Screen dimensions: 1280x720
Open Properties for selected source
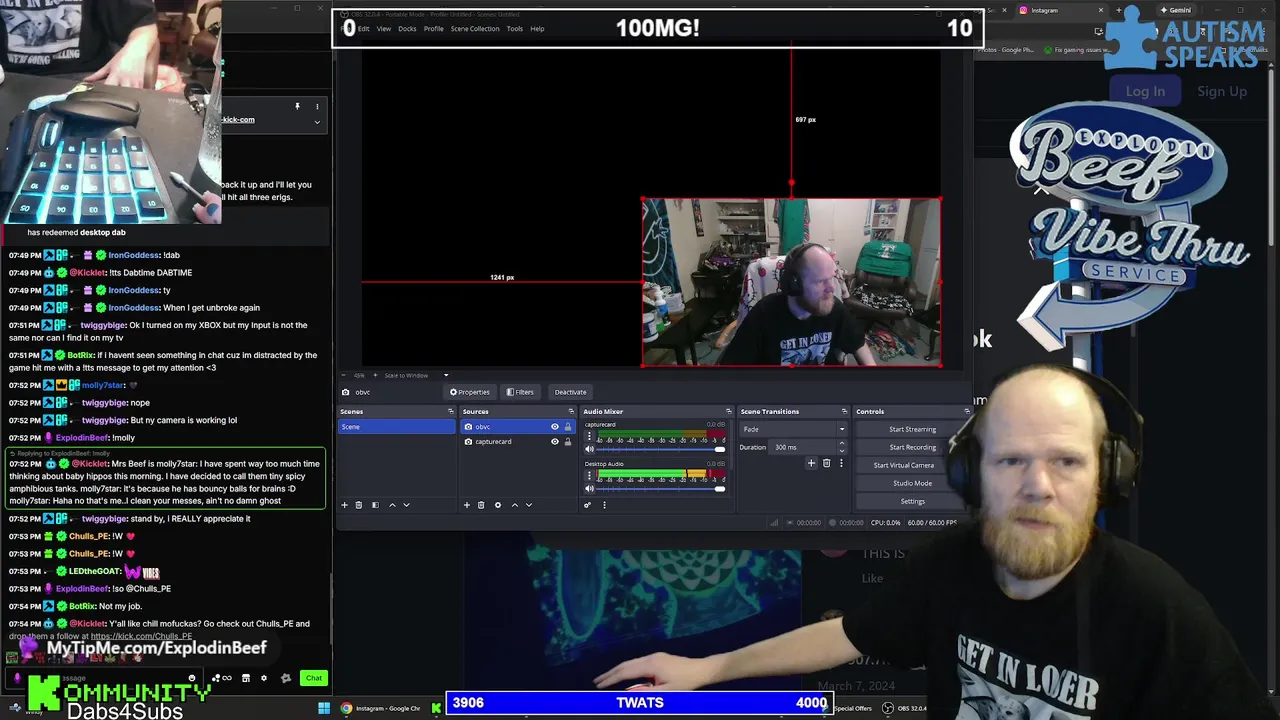coord(469,392)
